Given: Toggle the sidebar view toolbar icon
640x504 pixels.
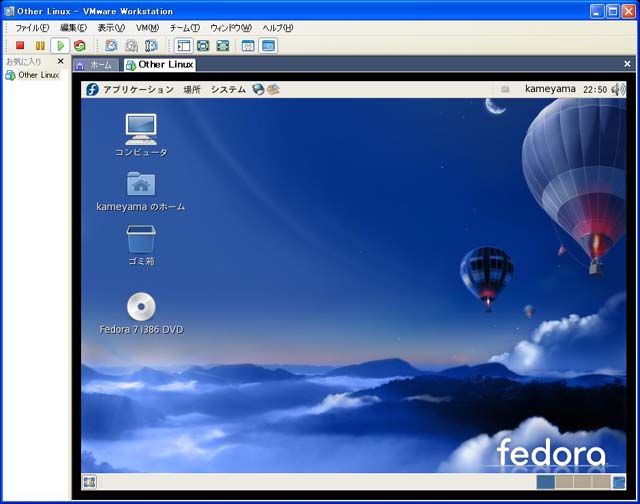Looking at the screenshot, I should coord(184,45).
